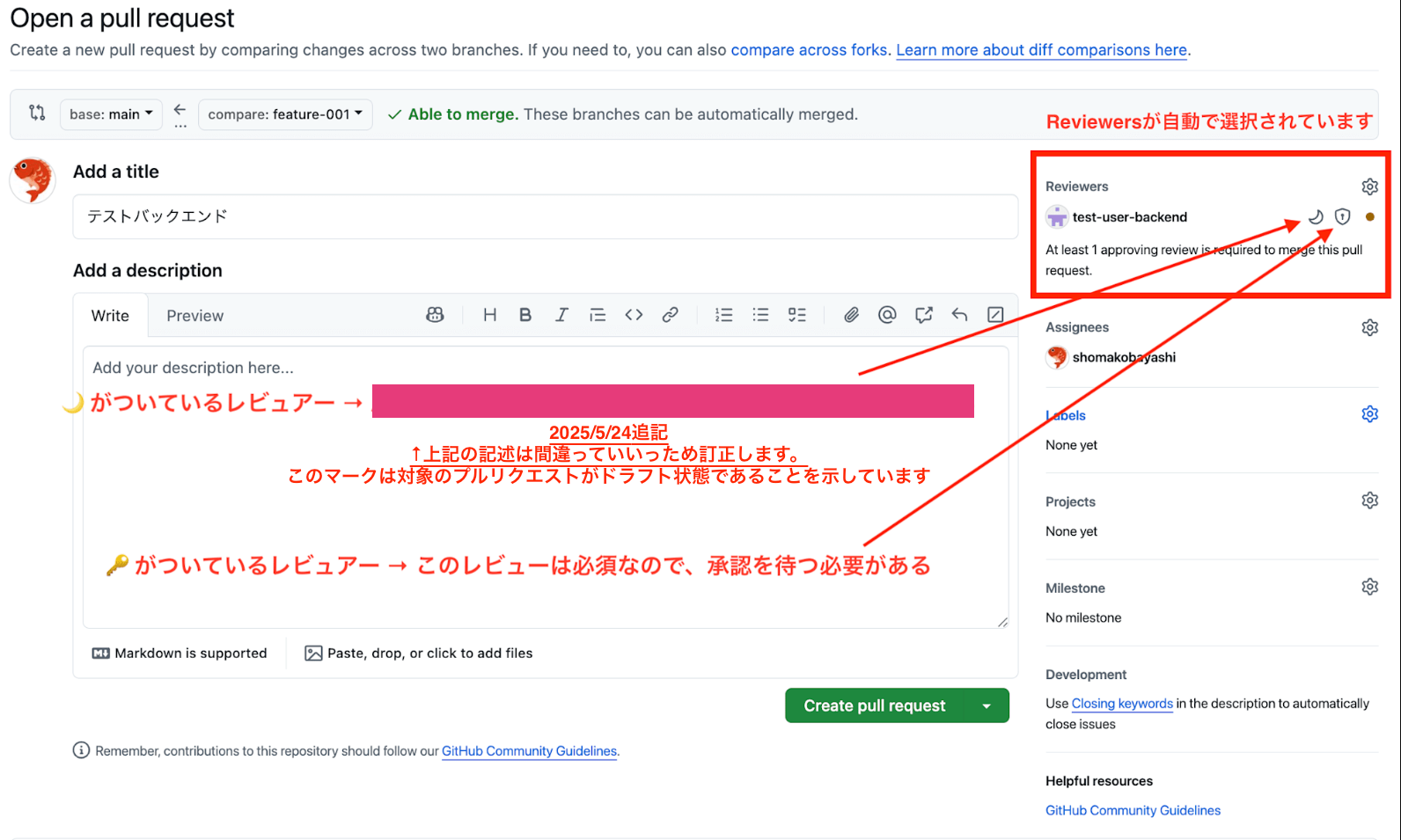The width and height of the screenshot is (1401, 840).
Task: Open Milestone settings gear
Action: [1370, 587]
